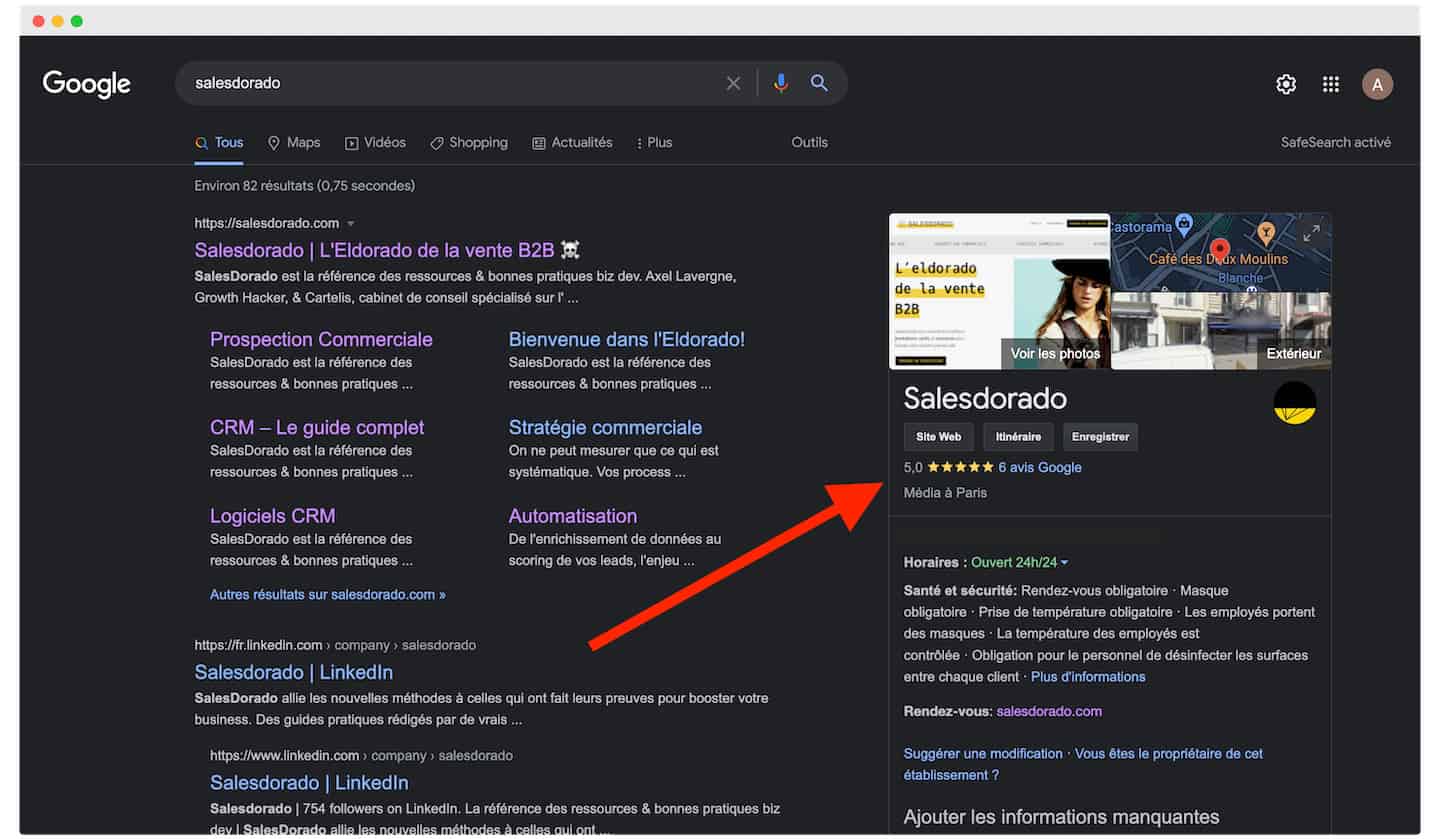Screen dimensions: 1440x839
Task: Click the Site Web button
Action: pyautogui.click(x=938, y=437)
